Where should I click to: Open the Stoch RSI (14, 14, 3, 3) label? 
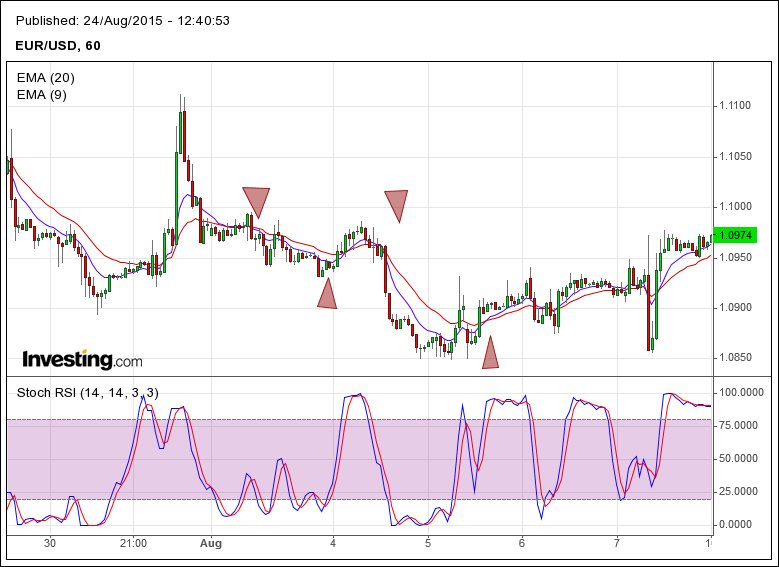tap(88, 392)
